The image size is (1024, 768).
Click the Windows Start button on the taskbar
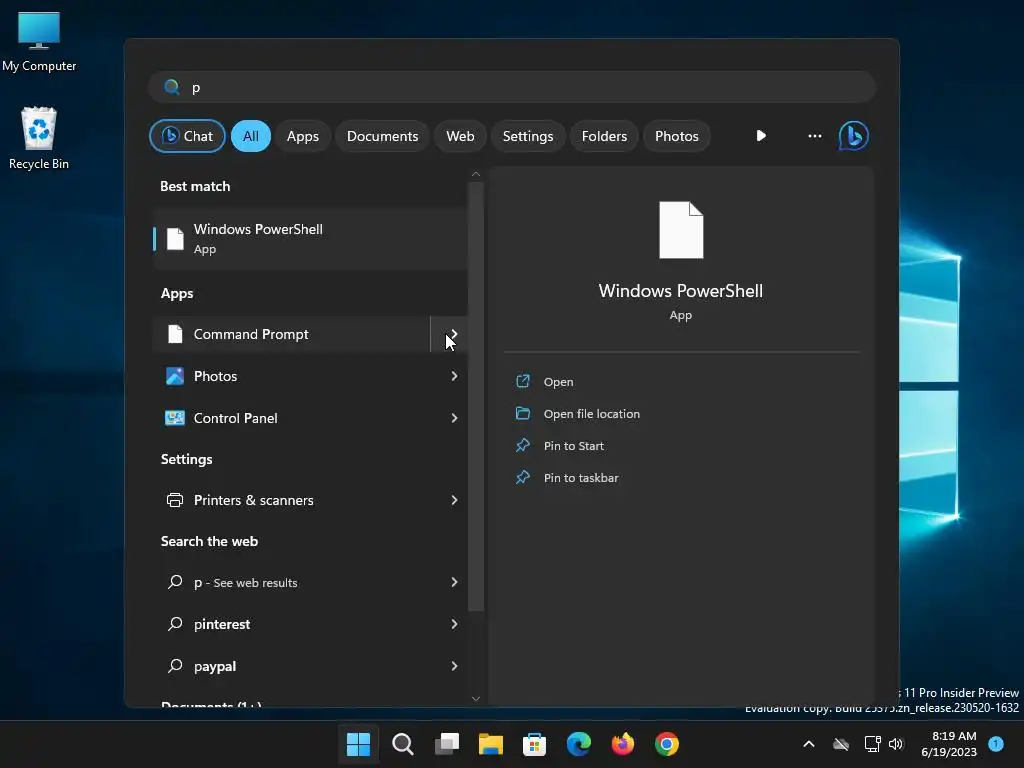tap(359, 744)
